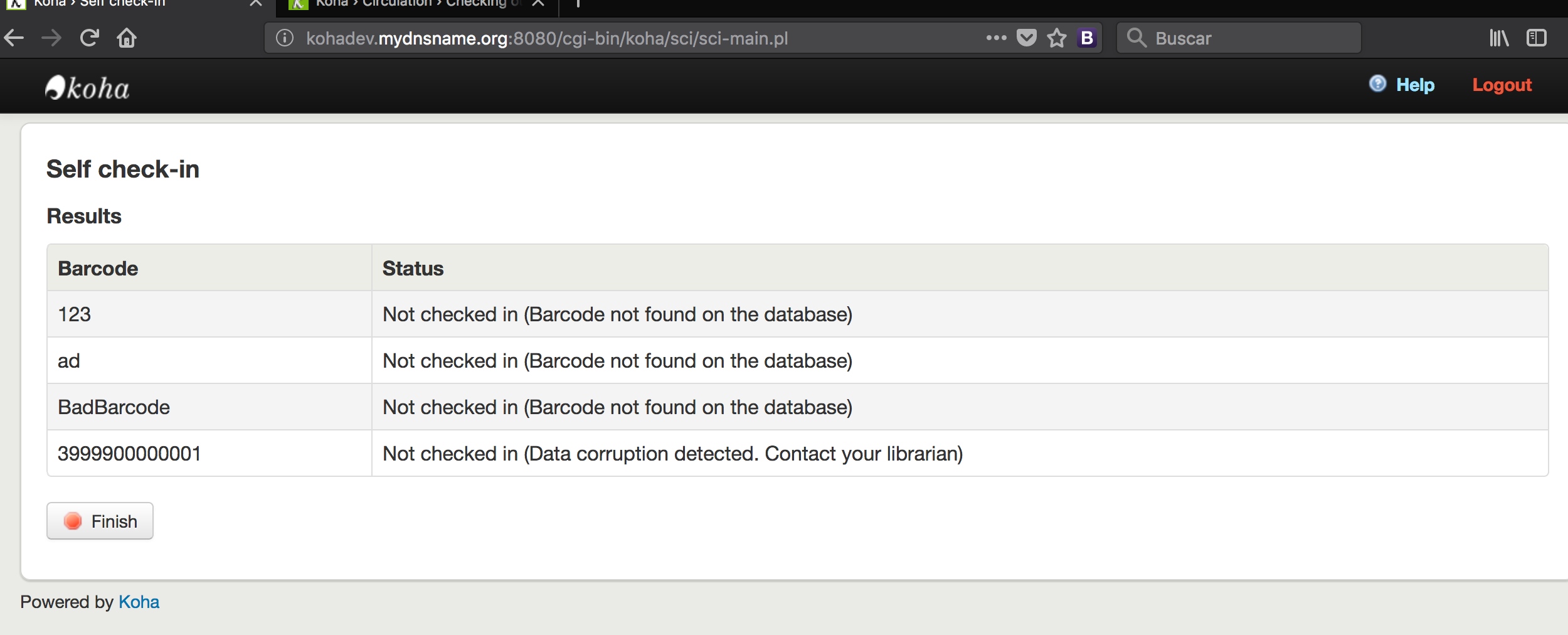The width and height of the screenshot is (1568, 635).
Task: Show site information for this page
Action: (x=285, y=38)
